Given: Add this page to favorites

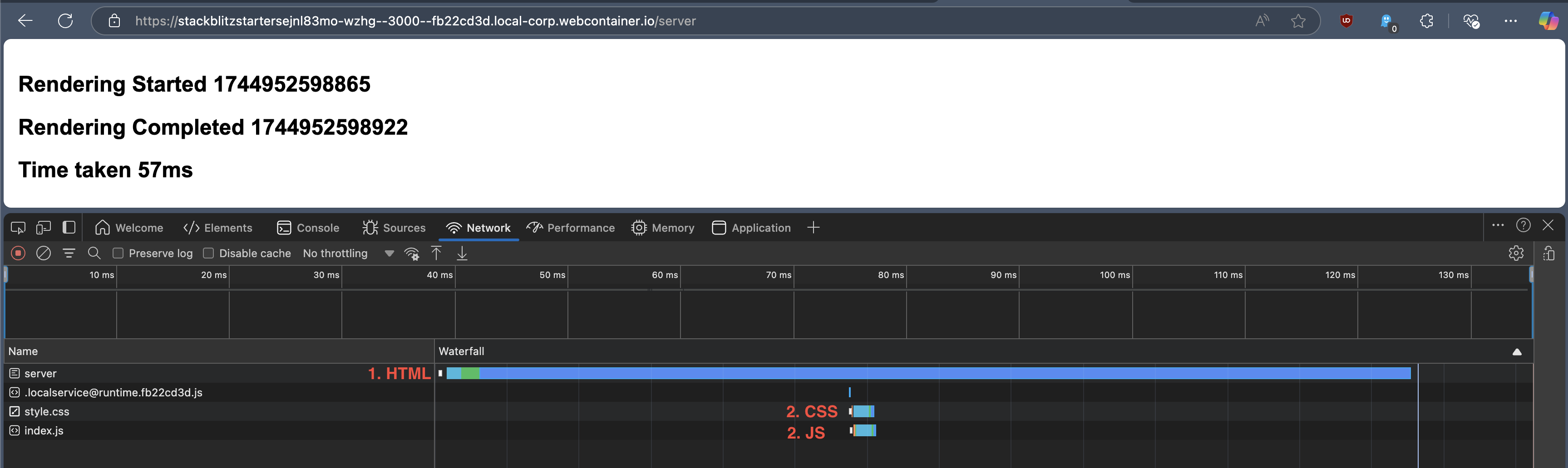Looking at the screenshot, I should click(1298, 21).
